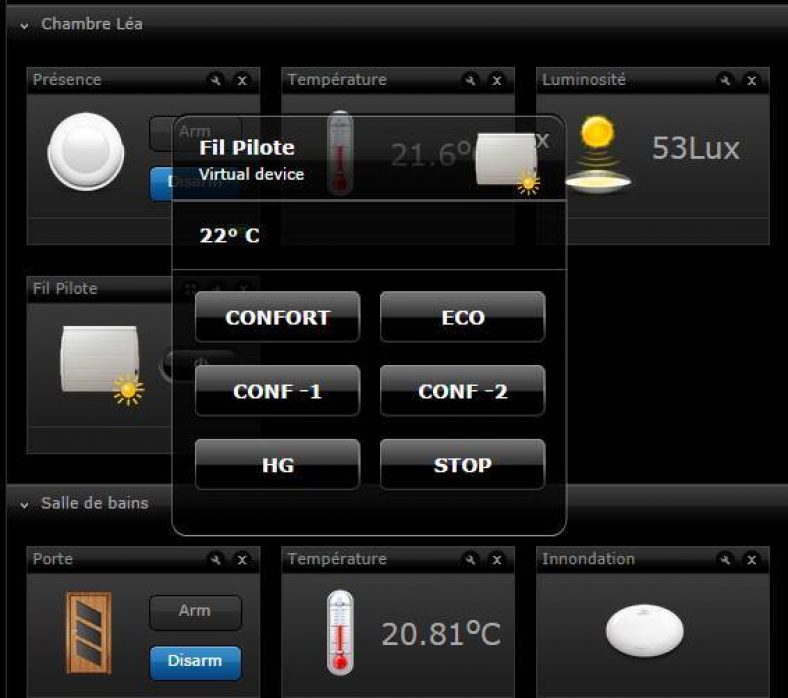788x698 pixels.
Task: Click the flood sensor icon in Innondation
Action: coord(645,630)
